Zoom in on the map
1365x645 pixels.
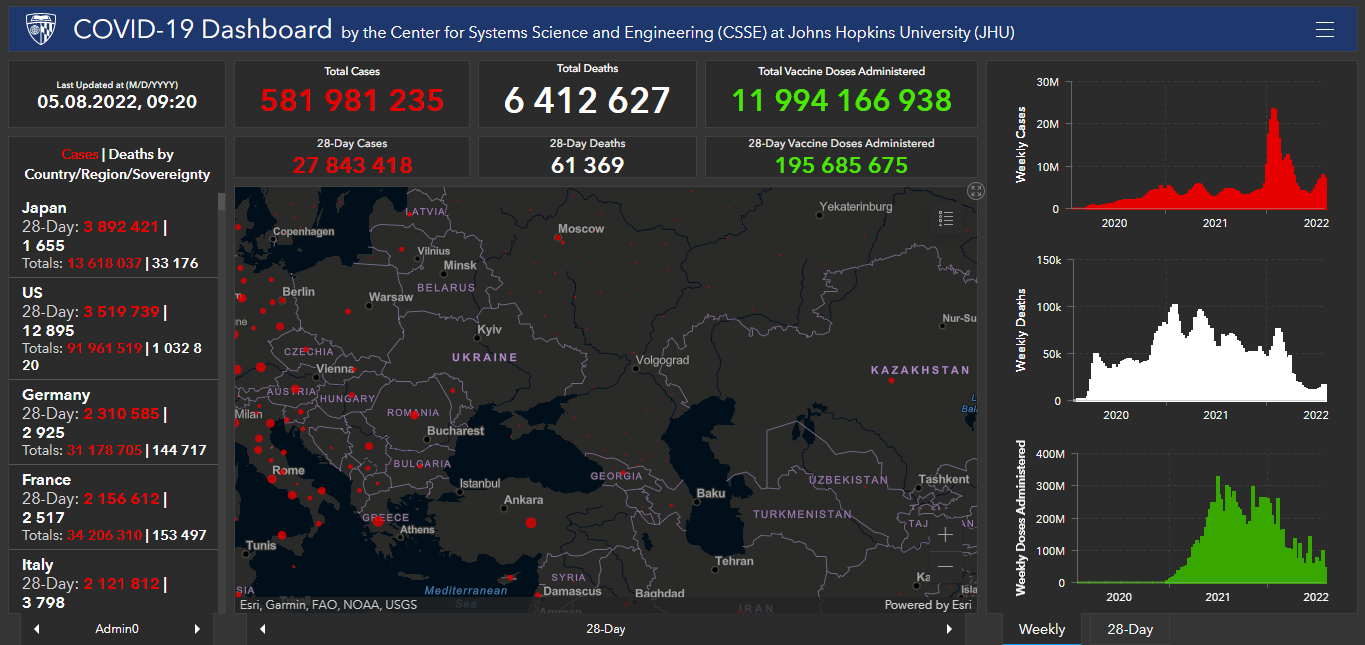point(945,535)
